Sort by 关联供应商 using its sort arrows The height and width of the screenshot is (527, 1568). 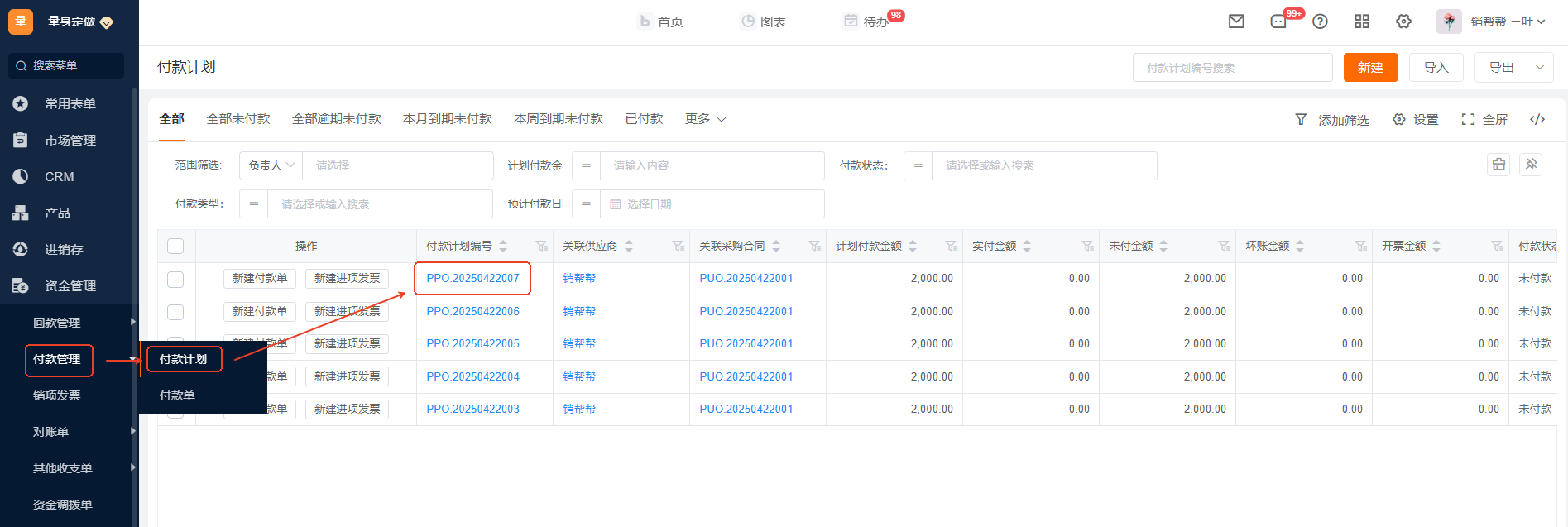coord(629,246)
